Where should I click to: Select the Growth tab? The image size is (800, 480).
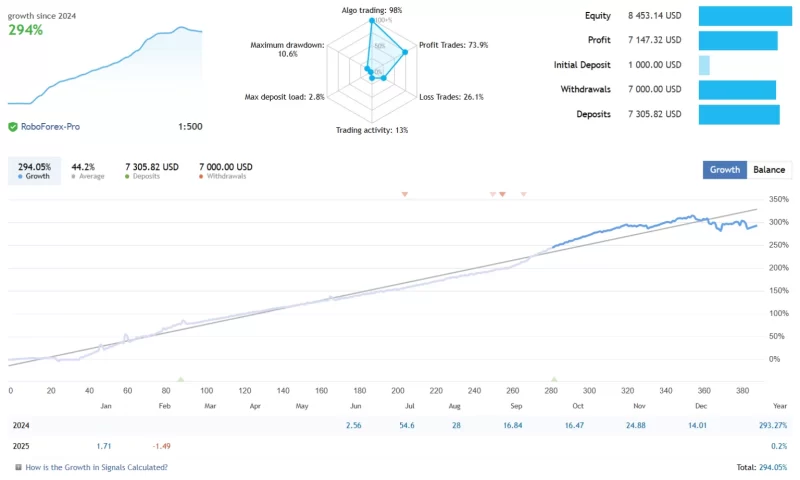pos(724,170)
